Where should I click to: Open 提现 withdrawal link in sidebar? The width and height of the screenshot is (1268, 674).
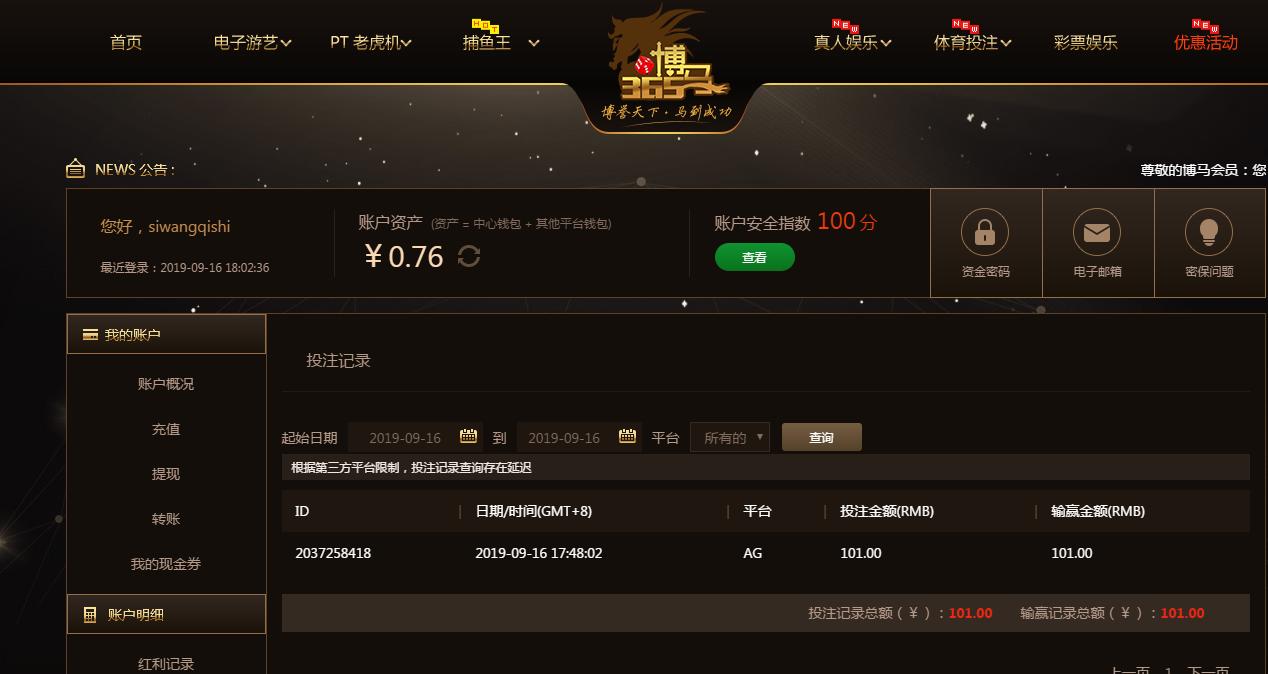166,474
